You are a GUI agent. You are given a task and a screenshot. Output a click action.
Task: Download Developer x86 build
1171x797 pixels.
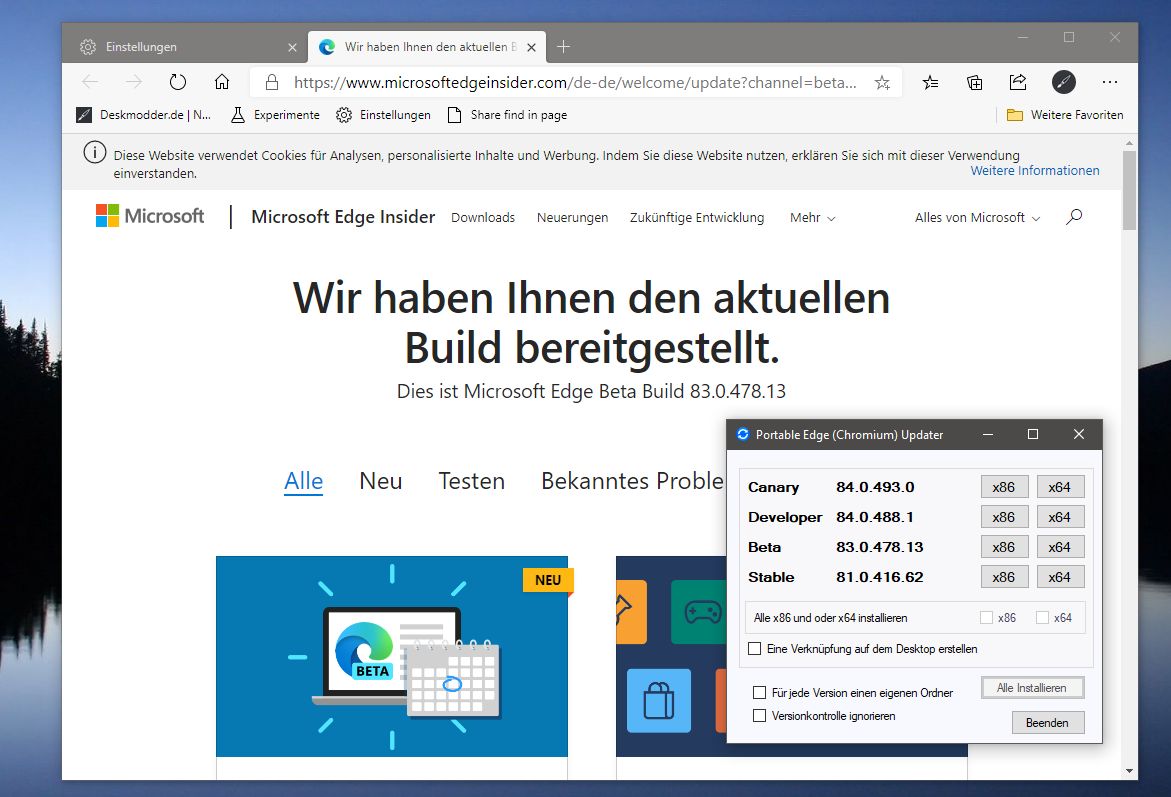coord(1004,517)
